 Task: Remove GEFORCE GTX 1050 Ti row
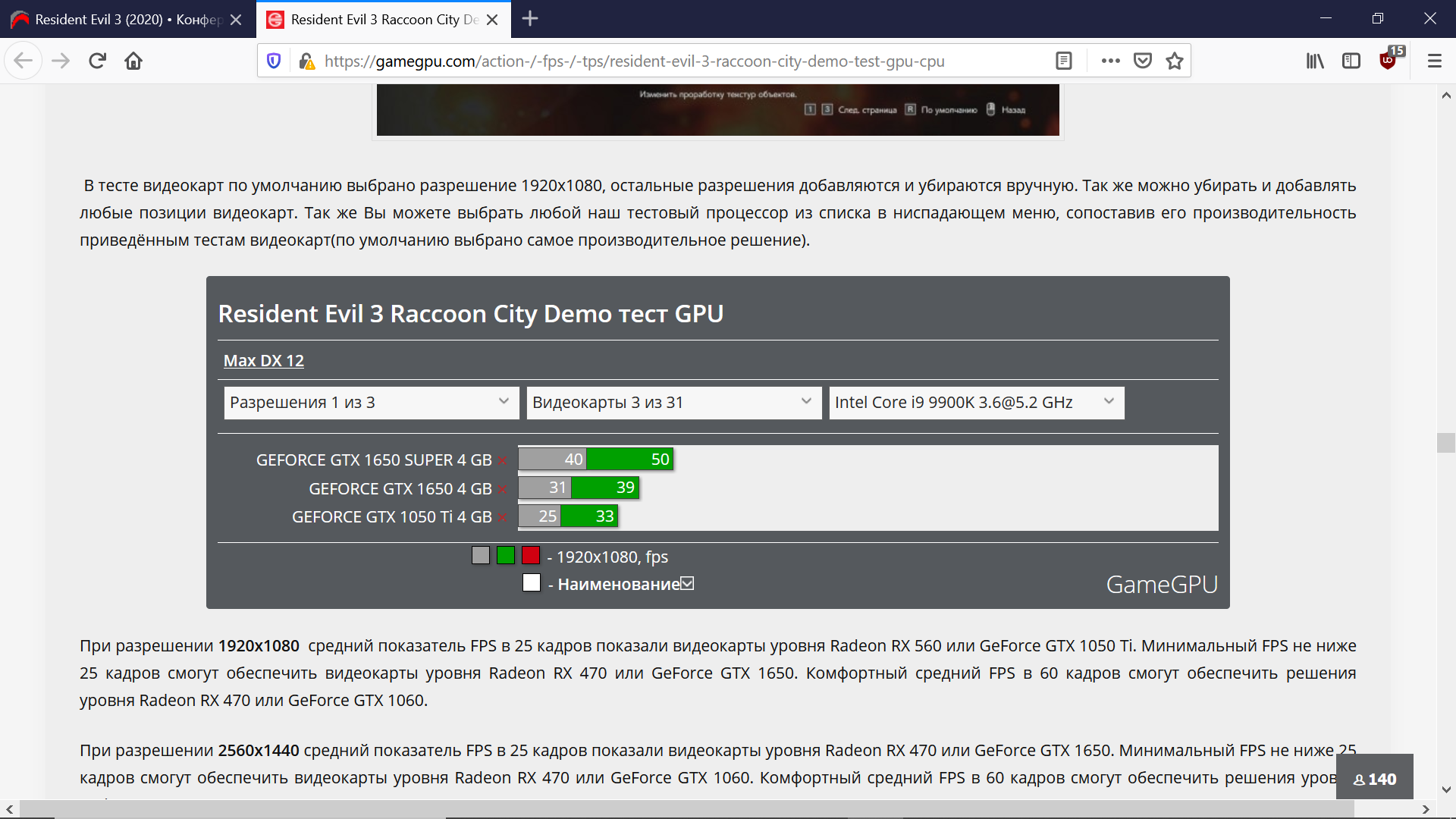(502, 518)
